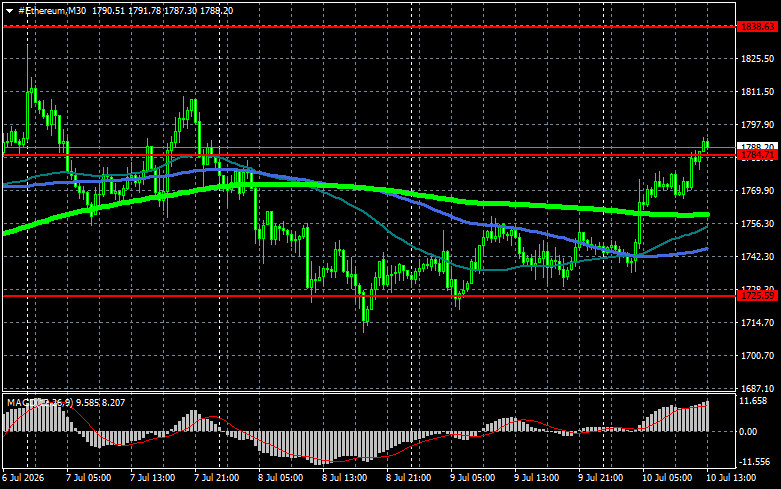The width and height of the screenshot is (781, 489).
Task: Click the current price tag 1788.20
Action: point(758,146)
